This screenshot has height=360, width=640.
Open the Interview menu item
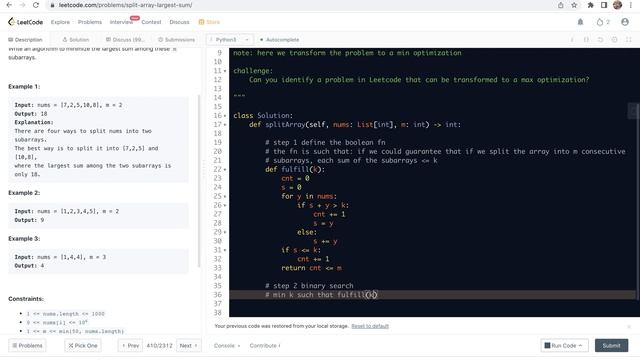click(x=121, y=22)
